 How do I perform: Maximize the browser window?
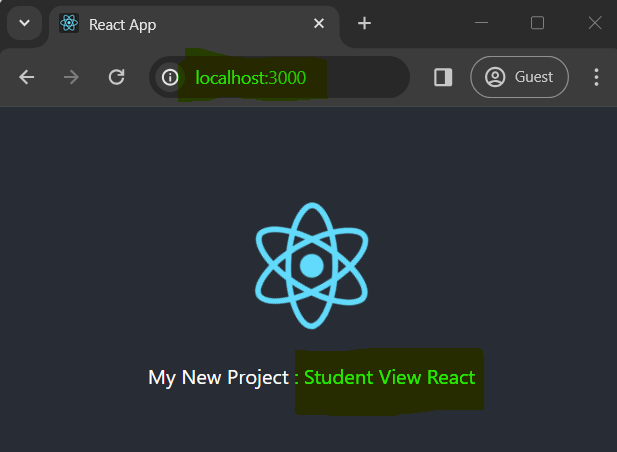[x=538, y=23]
